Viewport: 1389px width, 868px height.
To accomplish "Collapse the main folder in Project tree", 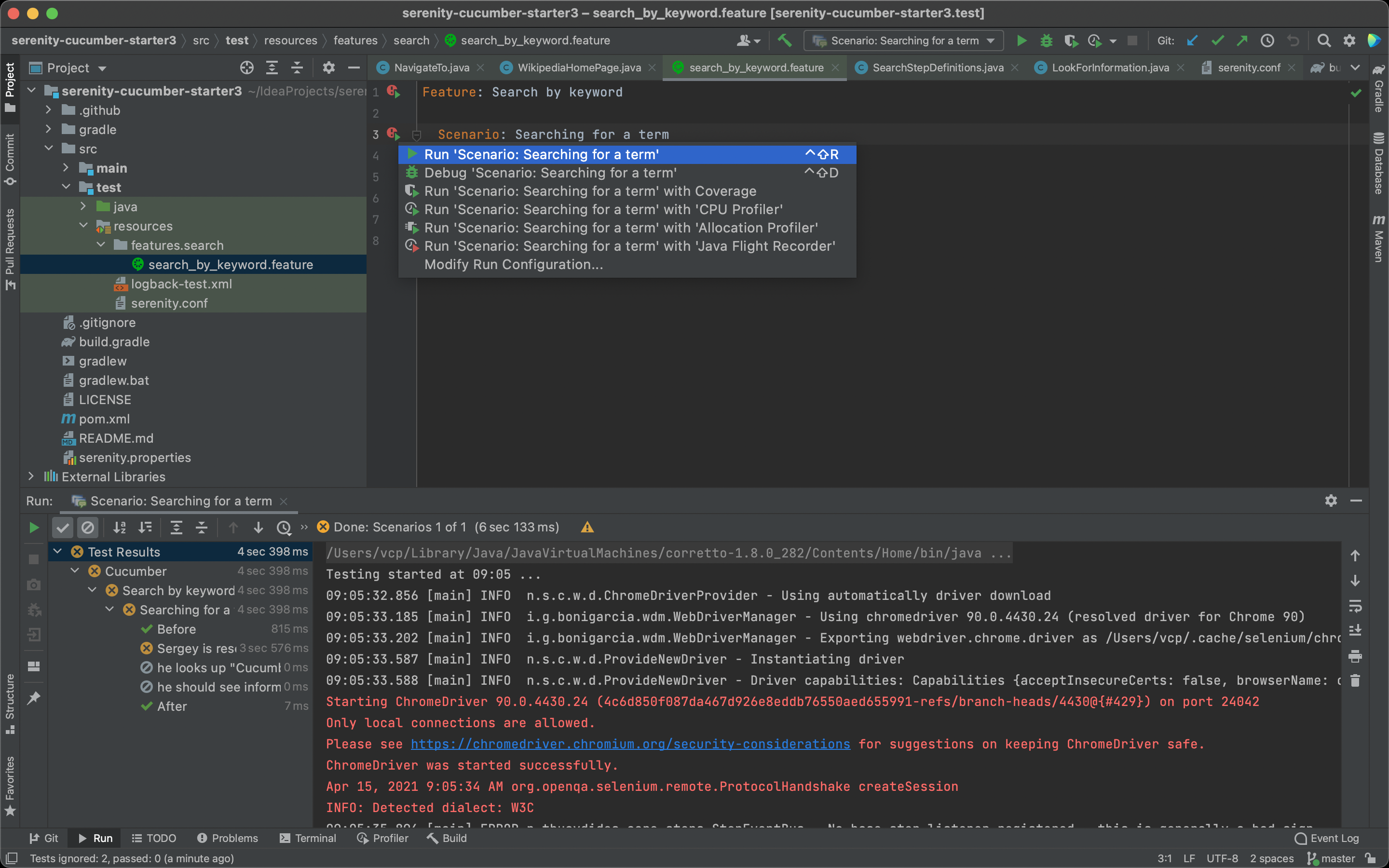I will pyautogui.click(x=66, y=168).
